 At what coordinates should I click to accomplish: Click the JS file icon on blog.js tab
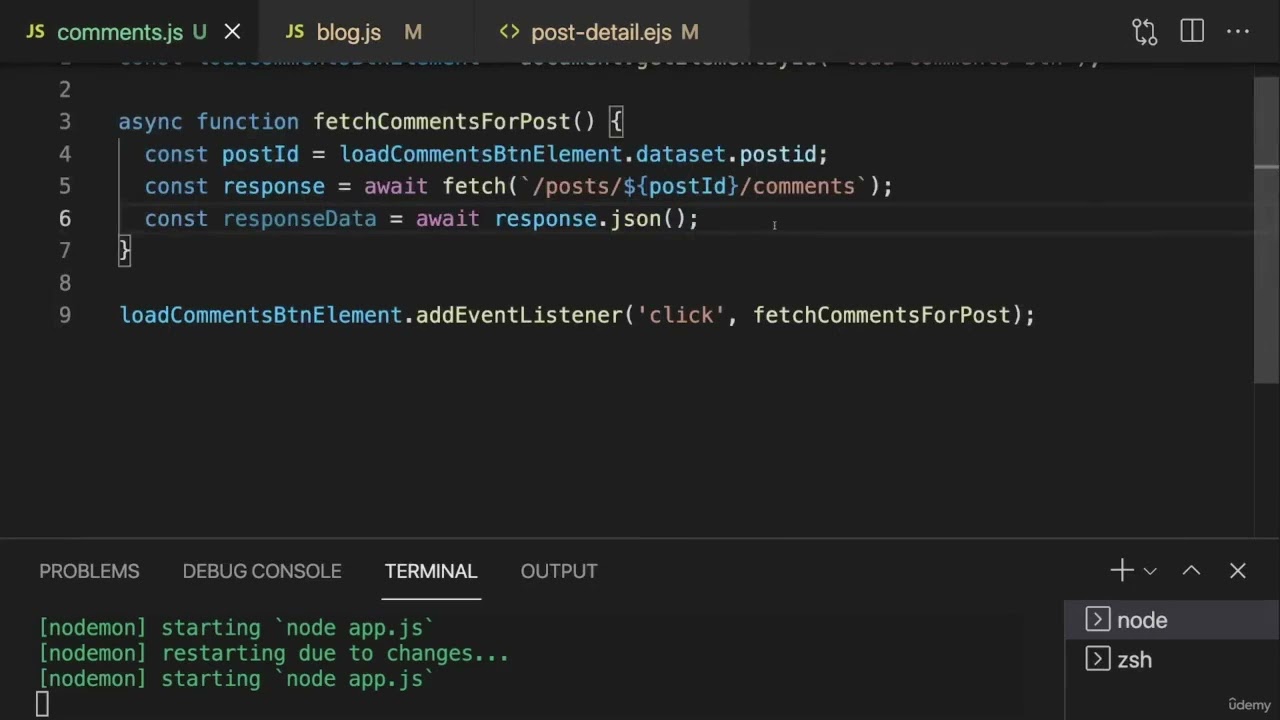294,32
